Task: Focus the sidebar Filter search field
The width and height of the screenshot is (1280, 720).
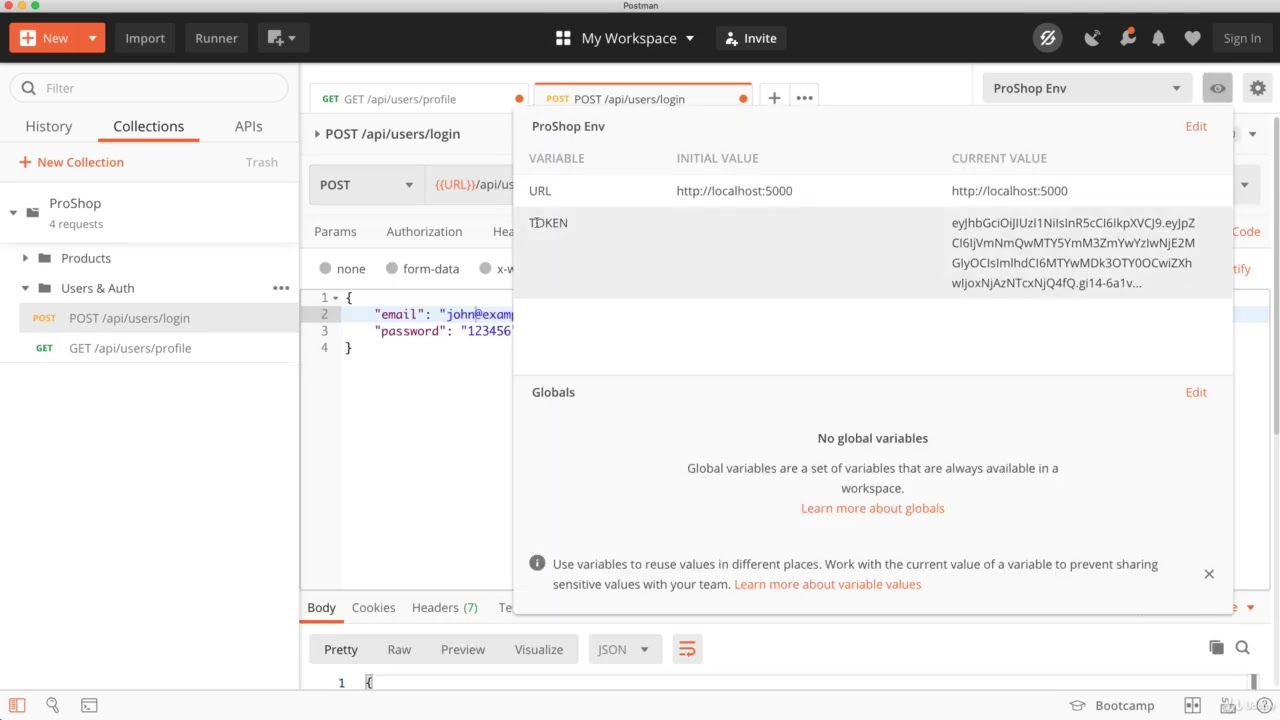Action: pos(150,88)
